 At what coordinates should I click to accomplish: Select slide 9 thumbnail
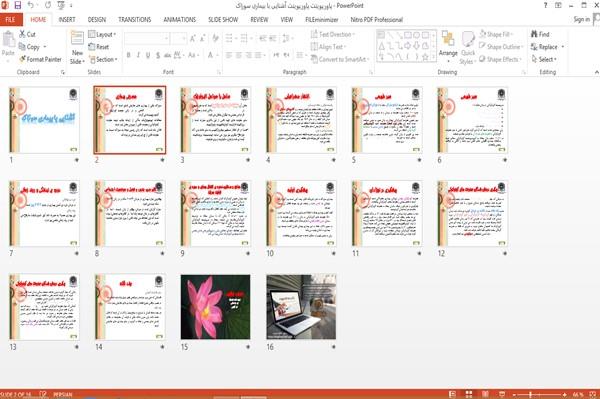pos(216,213)
